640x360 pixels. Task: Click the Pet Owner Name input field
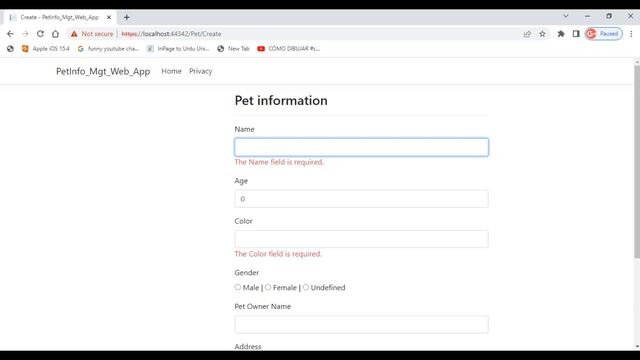pyautogui.click(x=361, y=324)
